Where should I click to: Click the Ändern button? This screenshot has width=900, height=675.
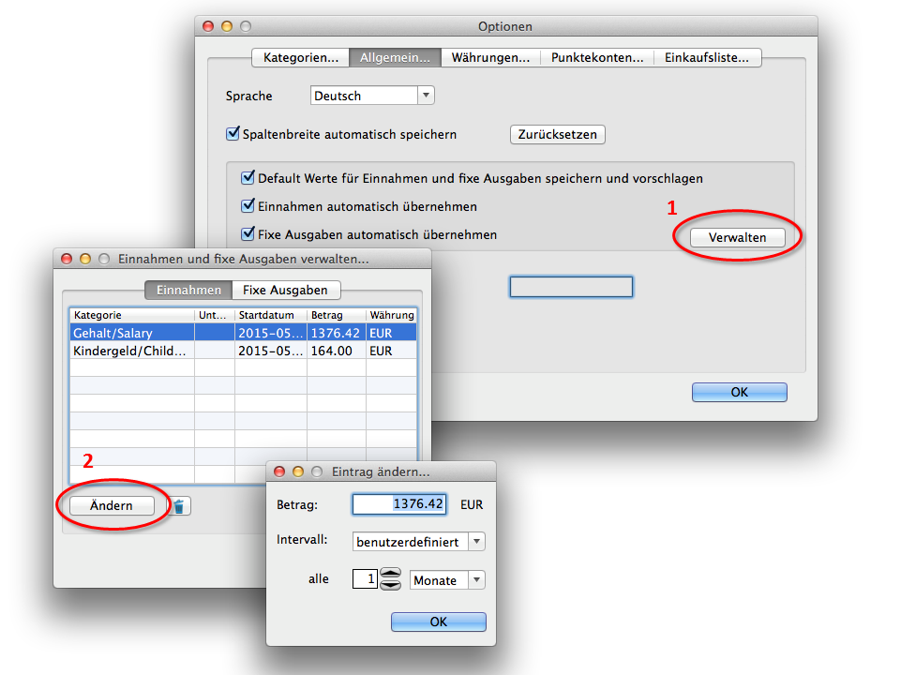[x=111, y=506]
